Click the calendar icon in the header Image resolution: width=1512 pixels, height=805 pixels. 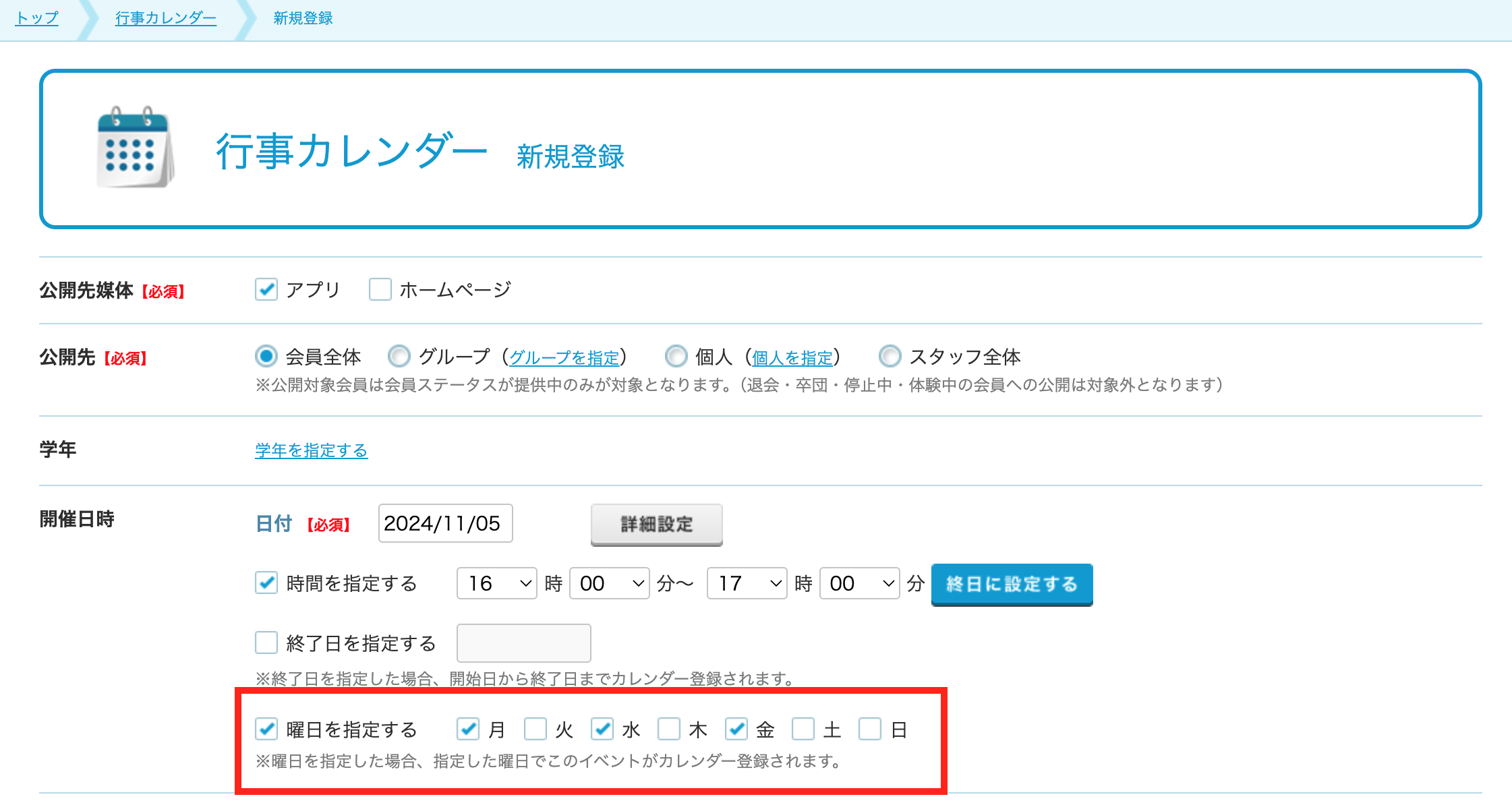pos(135,147)
